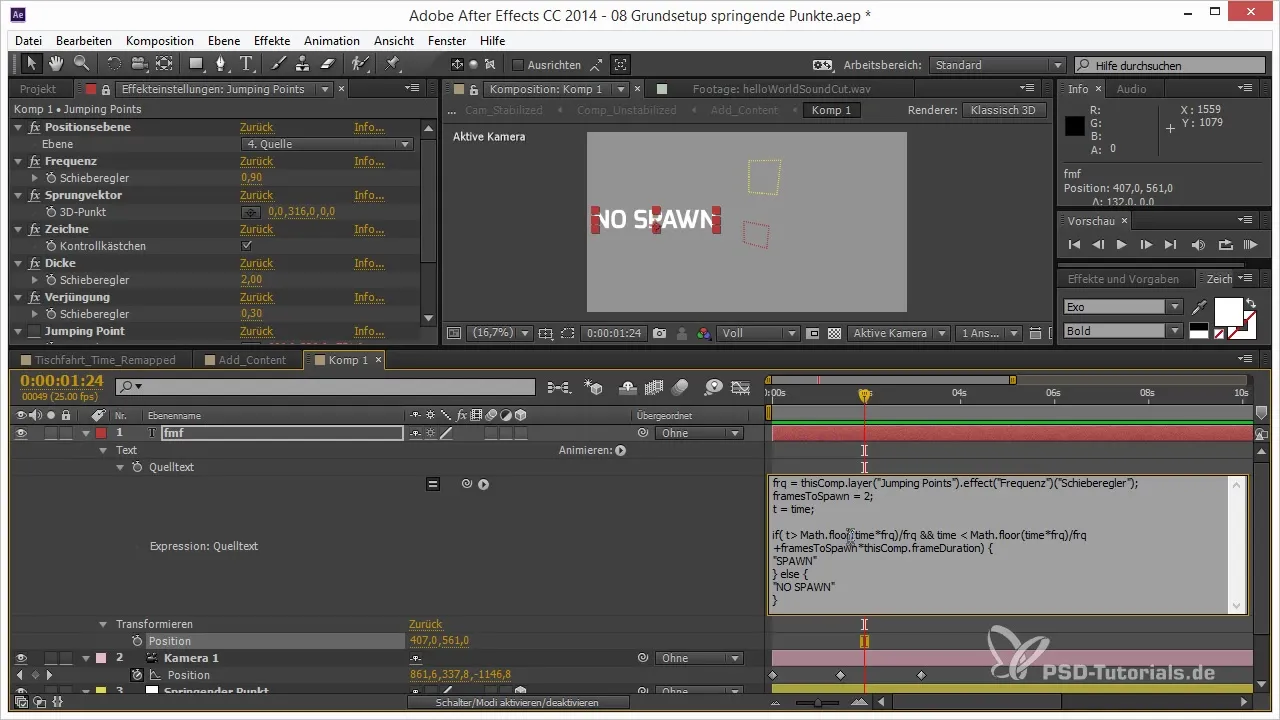The width and height of the screenshot is (1280, 720).
Task: Open the Animation menu
Action: click(x=332, y=41)
